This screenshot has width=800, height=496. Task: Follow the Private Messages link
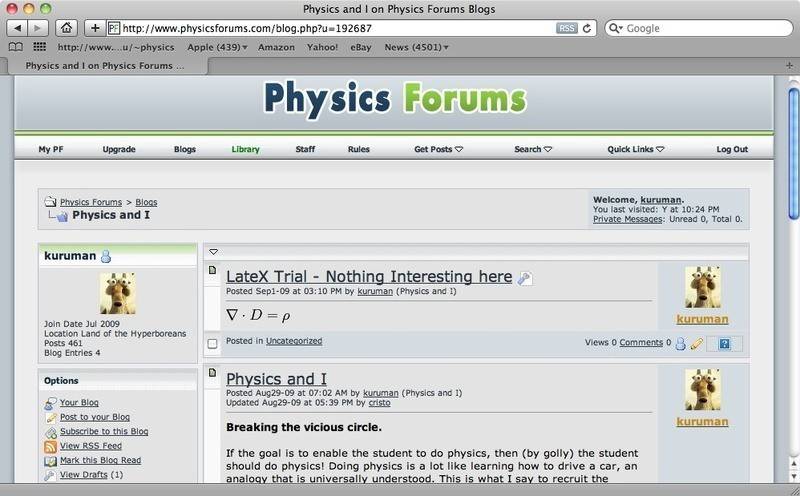pos(628,219)
